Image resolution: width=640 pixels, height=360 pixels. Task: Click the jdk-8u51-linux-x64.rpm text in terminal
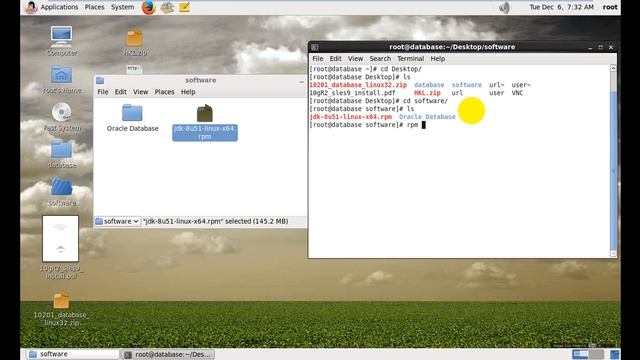click(x=351, y=117)
